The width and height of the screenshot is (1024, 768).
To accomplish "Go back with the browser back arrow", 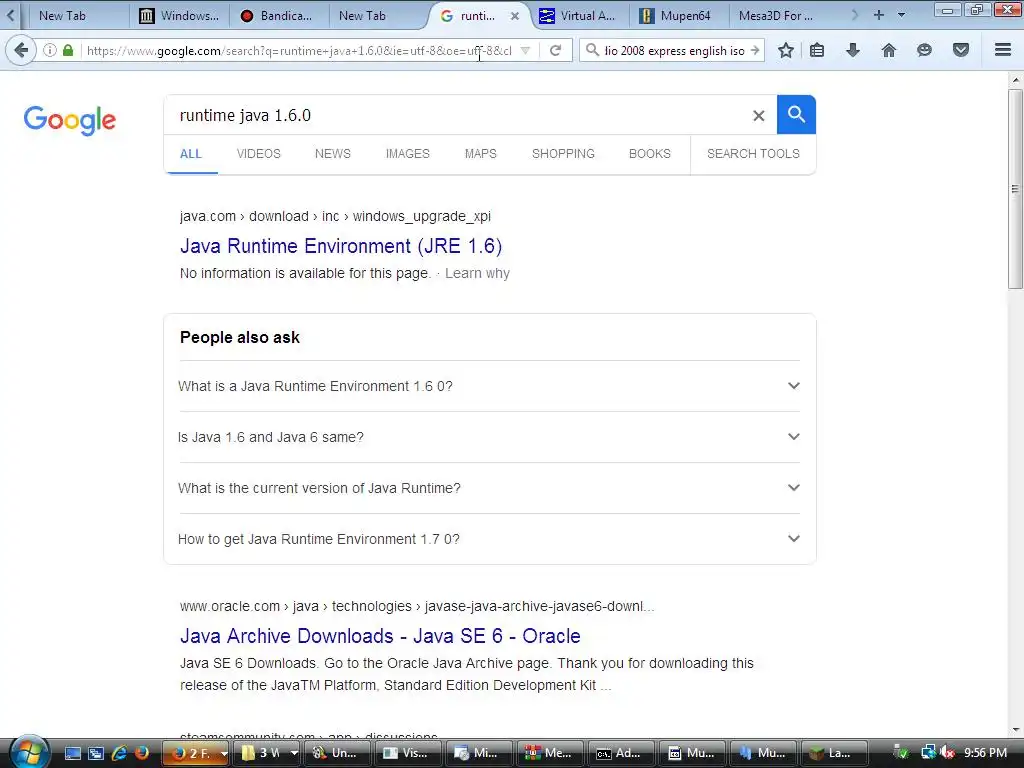I will pos(20,50).
